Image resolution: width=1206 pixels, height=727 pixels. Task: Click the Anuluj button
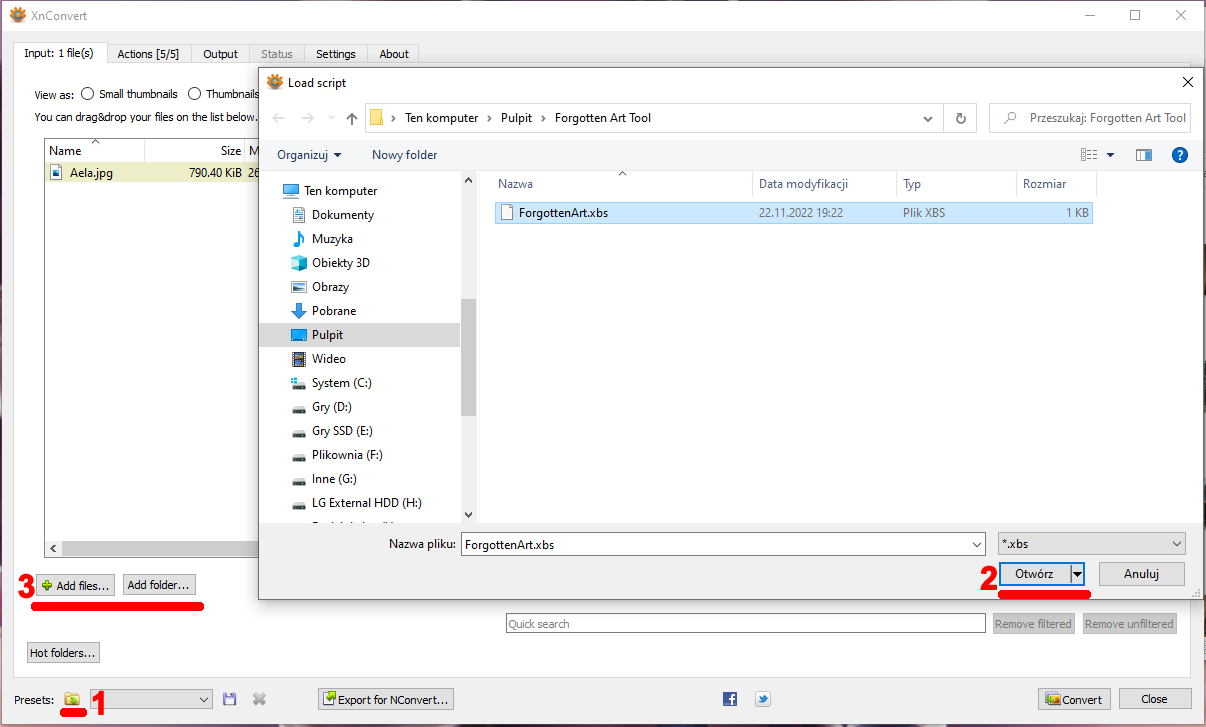tap(1141, 574)
